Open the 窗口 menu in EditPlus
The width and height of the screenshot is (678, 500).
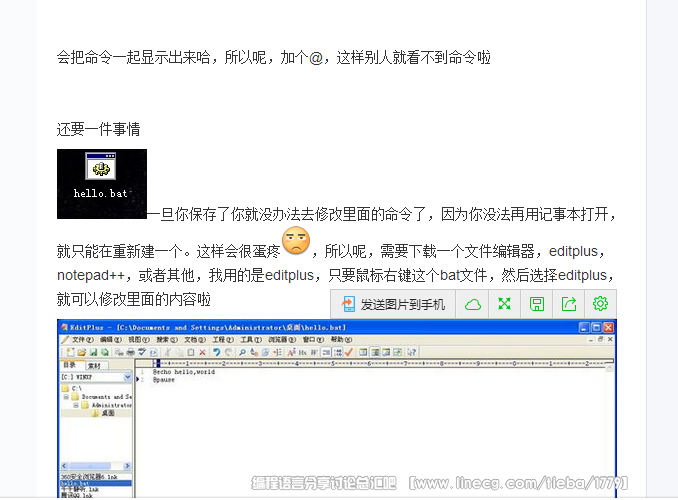(313, 340)
